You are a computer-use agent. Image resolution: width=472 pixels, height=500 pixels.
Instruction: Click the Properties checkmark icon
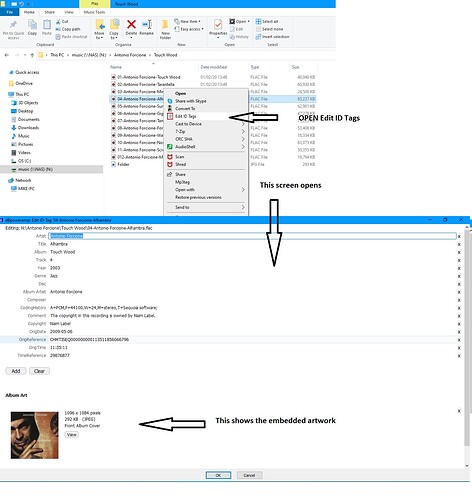(x=218, y=24)
